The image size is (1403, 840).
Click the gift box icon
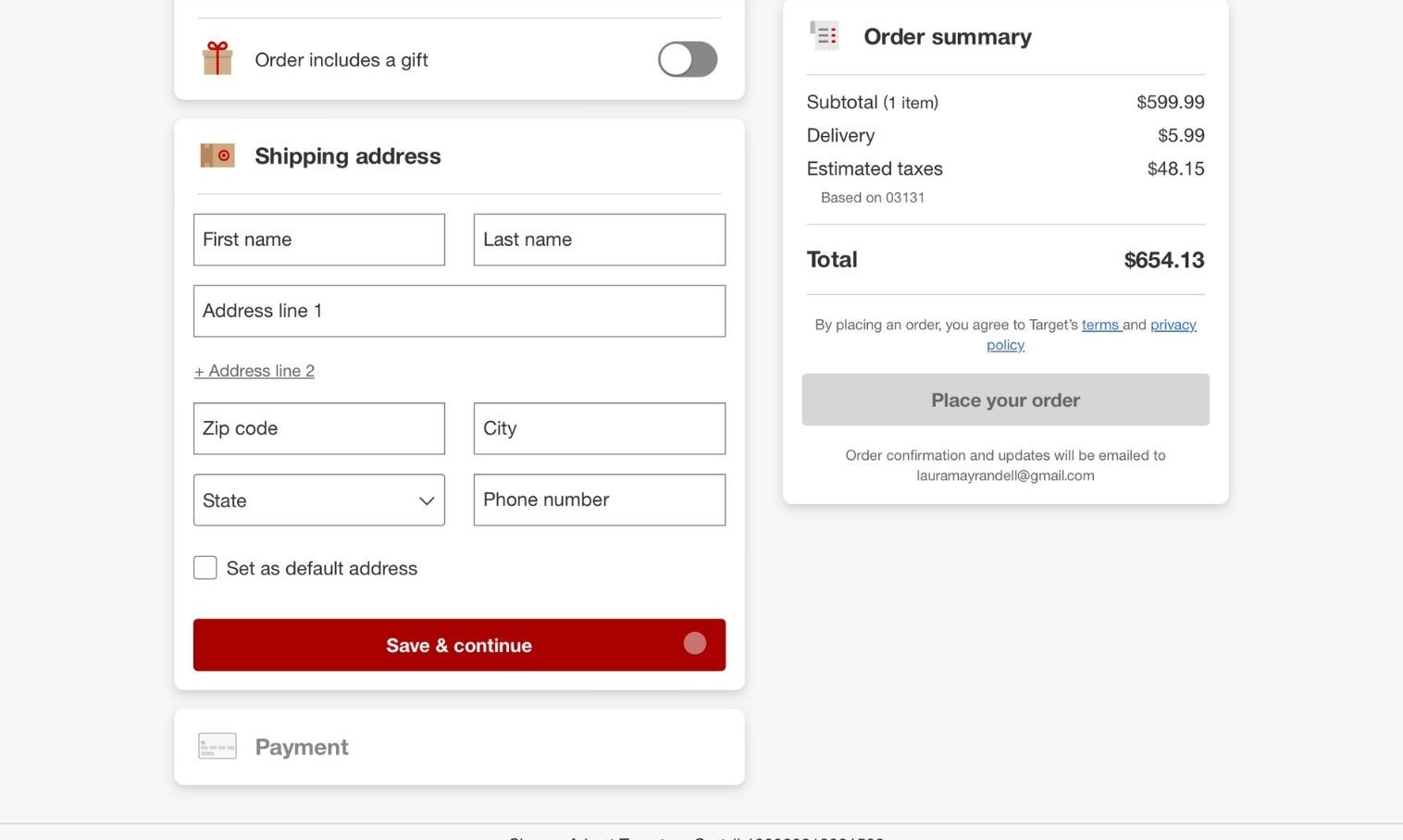click(x=217, y=59)
